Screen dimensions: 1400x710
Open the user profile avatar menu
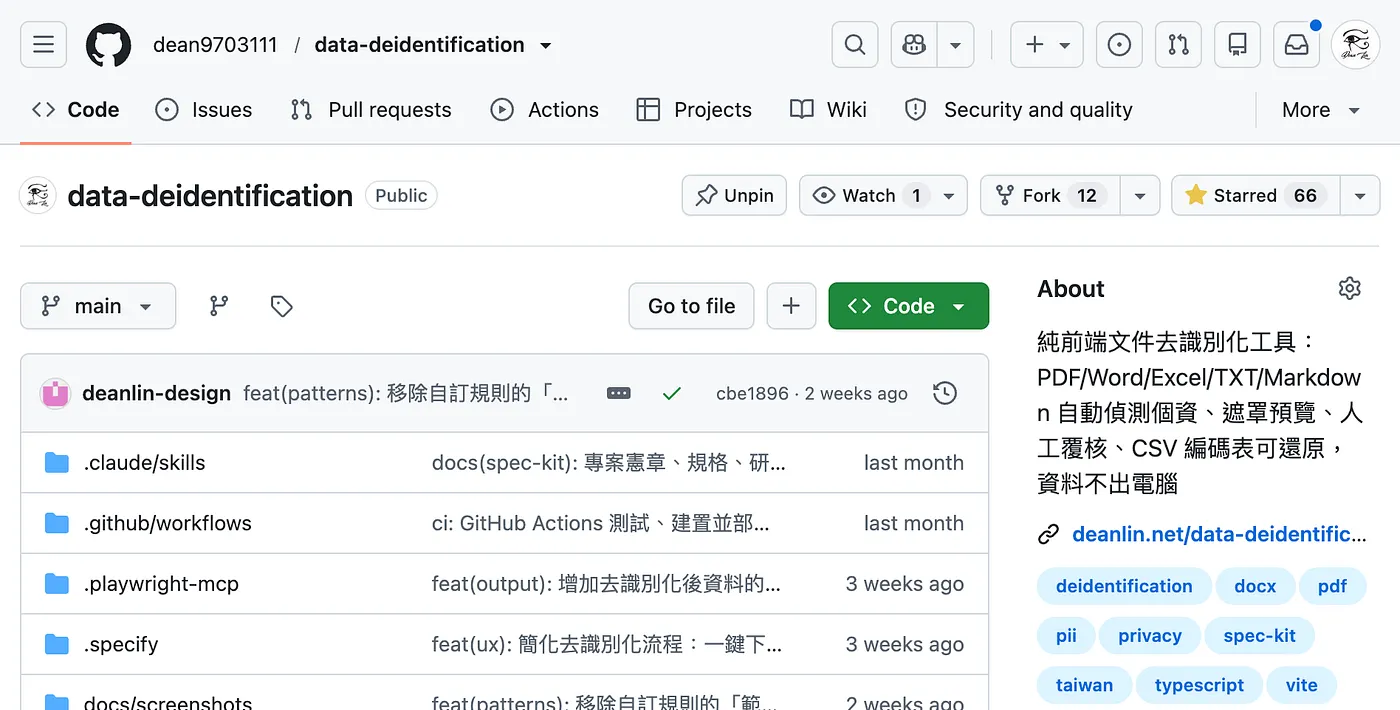pyautogui.click(x=1355, y=45)
